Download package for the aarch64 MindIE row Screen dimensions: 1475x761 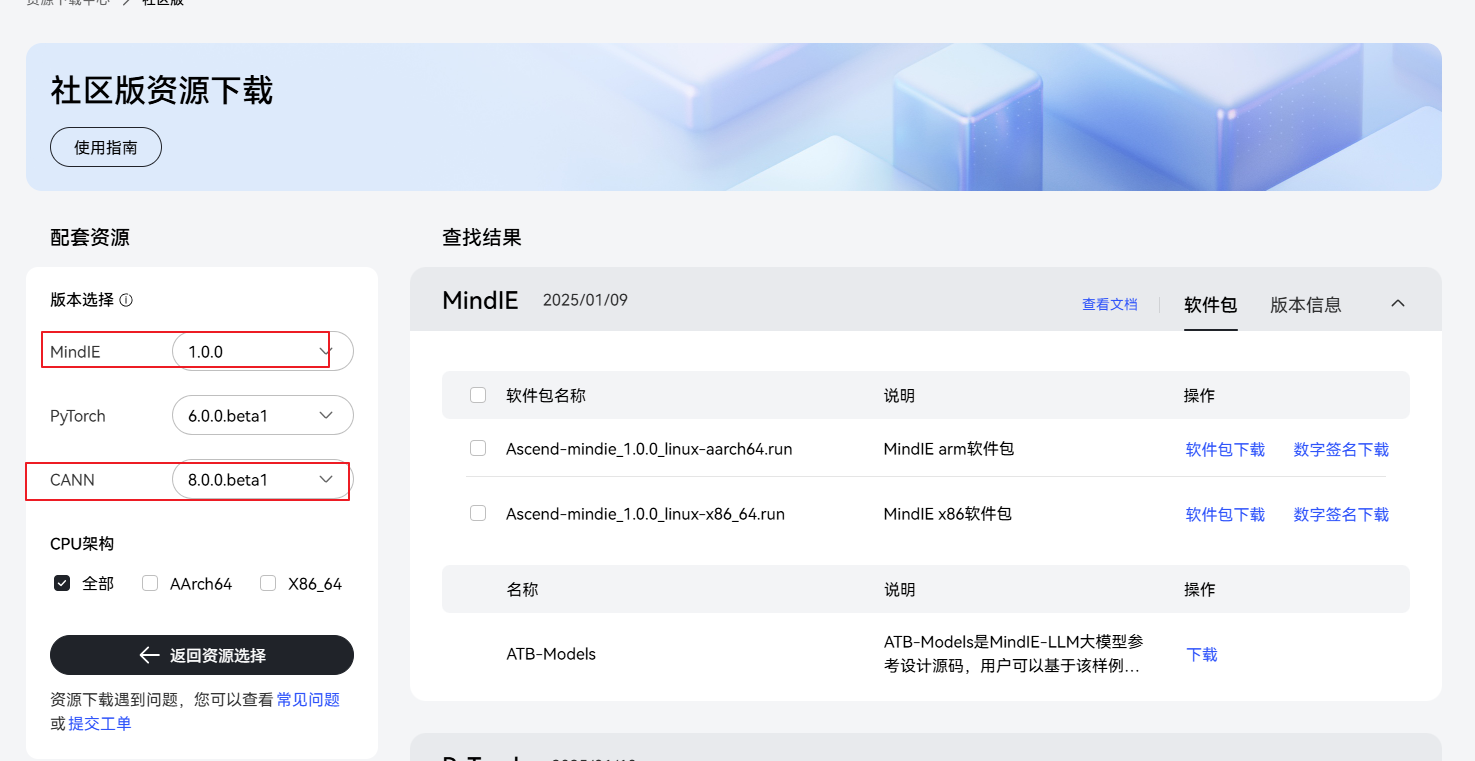coord(1225,450)
